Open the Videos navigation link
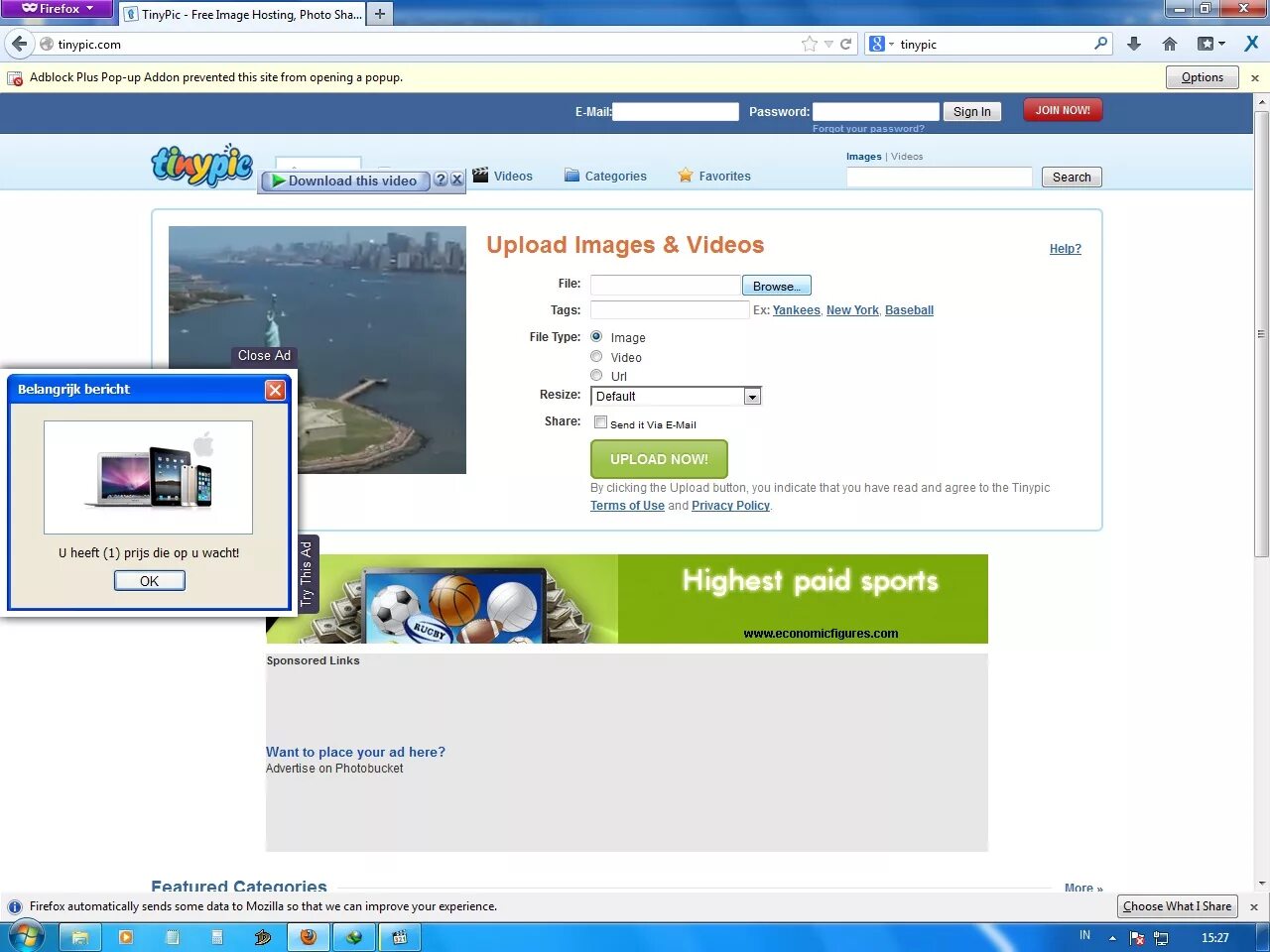The width and height of the screenshot is (1270, 952). [513, 177]
